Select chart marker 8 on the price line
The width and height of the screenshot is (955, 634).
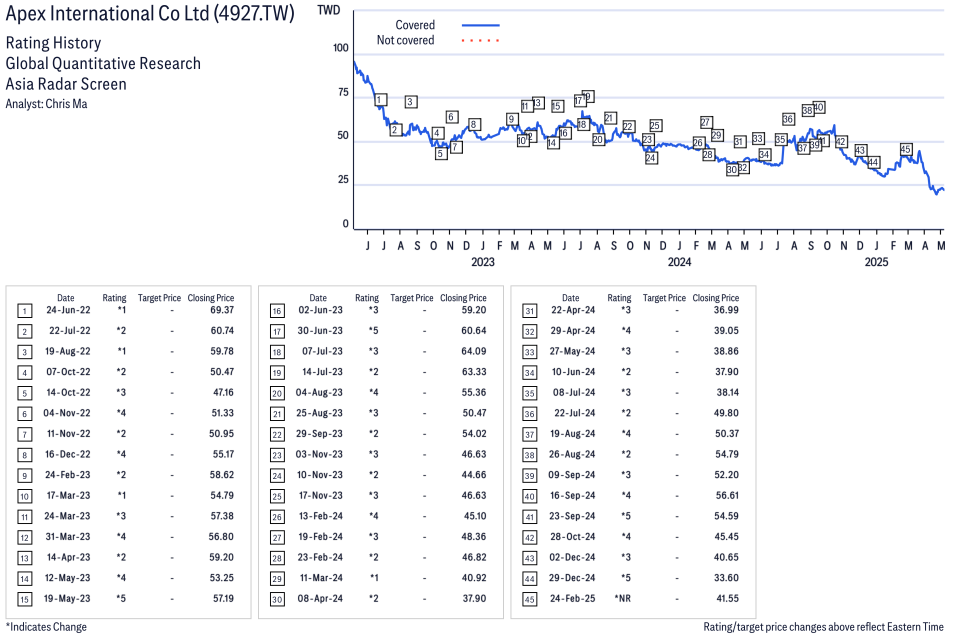click(474, 125)
